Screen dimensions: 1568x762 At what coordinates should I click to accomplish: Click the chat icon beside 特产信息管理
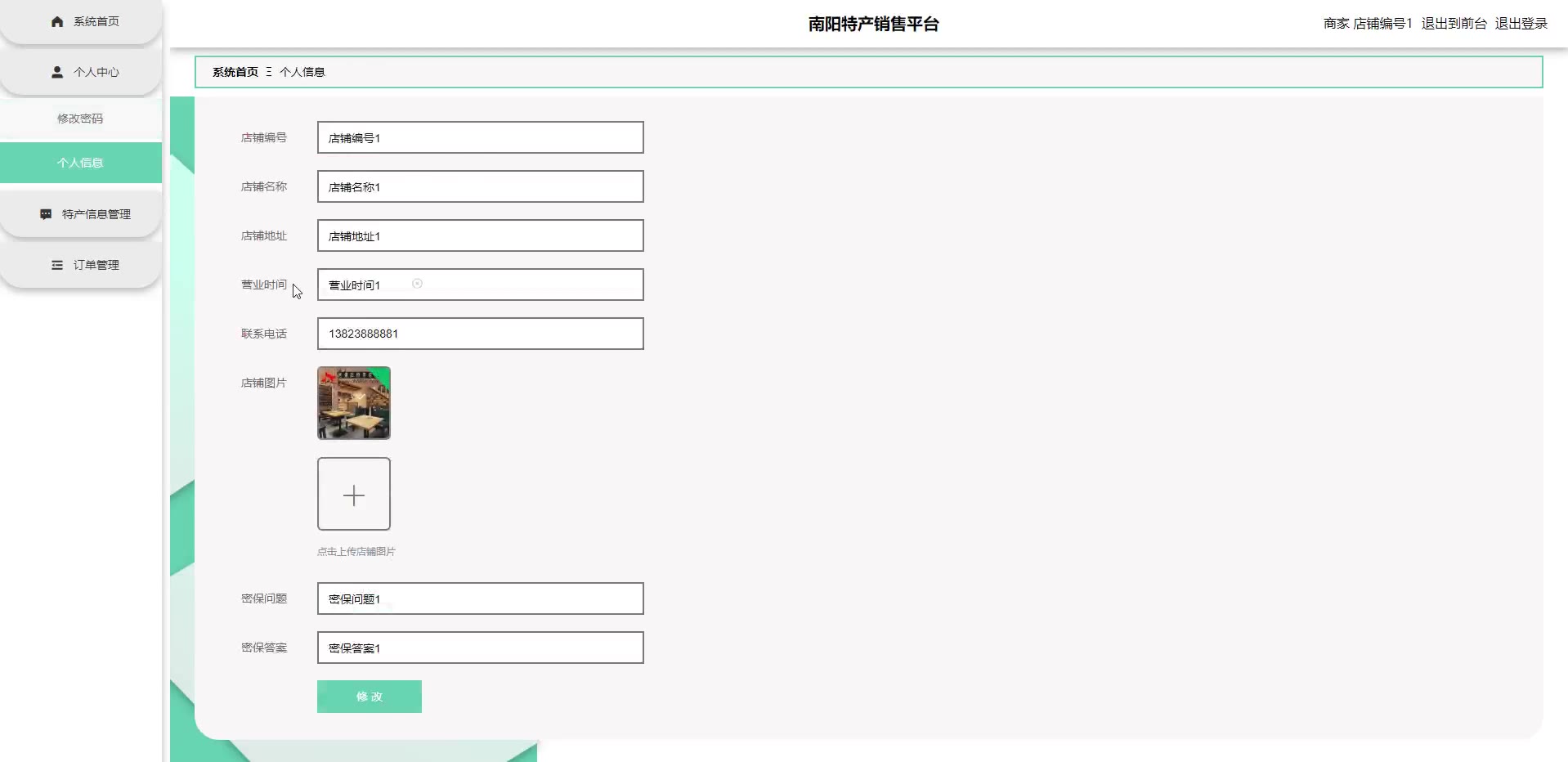click(x=46, y=214)
